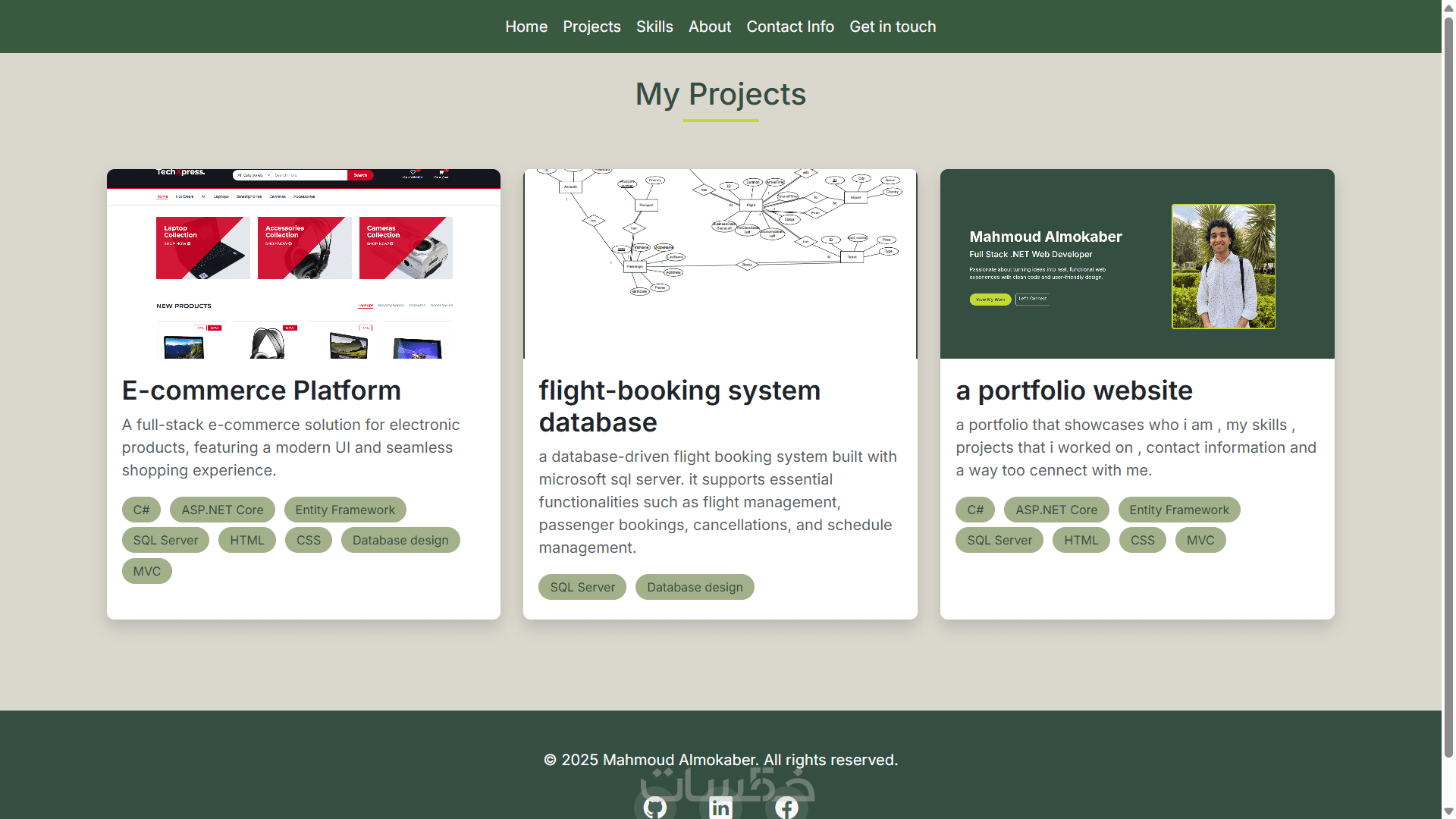This screenshot has width=1456, height=819.
Task: Select Contact Info in top navigation
Action: 790,27
